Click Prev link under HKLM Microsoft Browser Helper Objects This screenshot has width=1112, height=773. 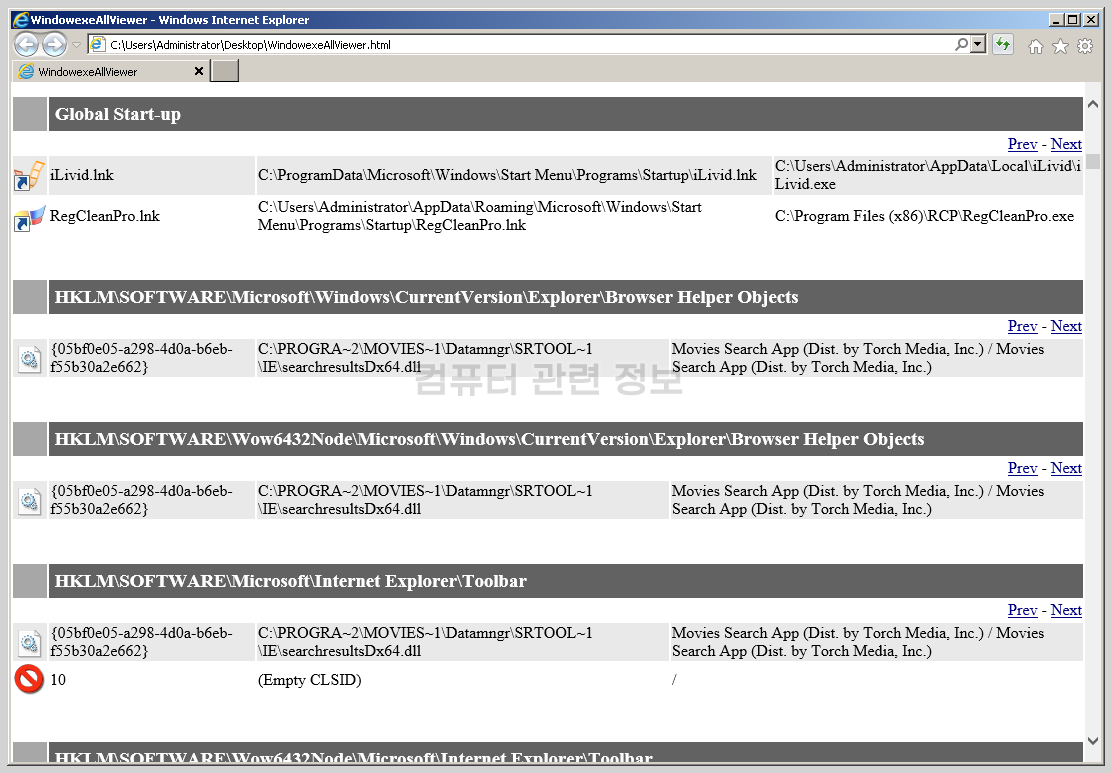click(1022, 326)
